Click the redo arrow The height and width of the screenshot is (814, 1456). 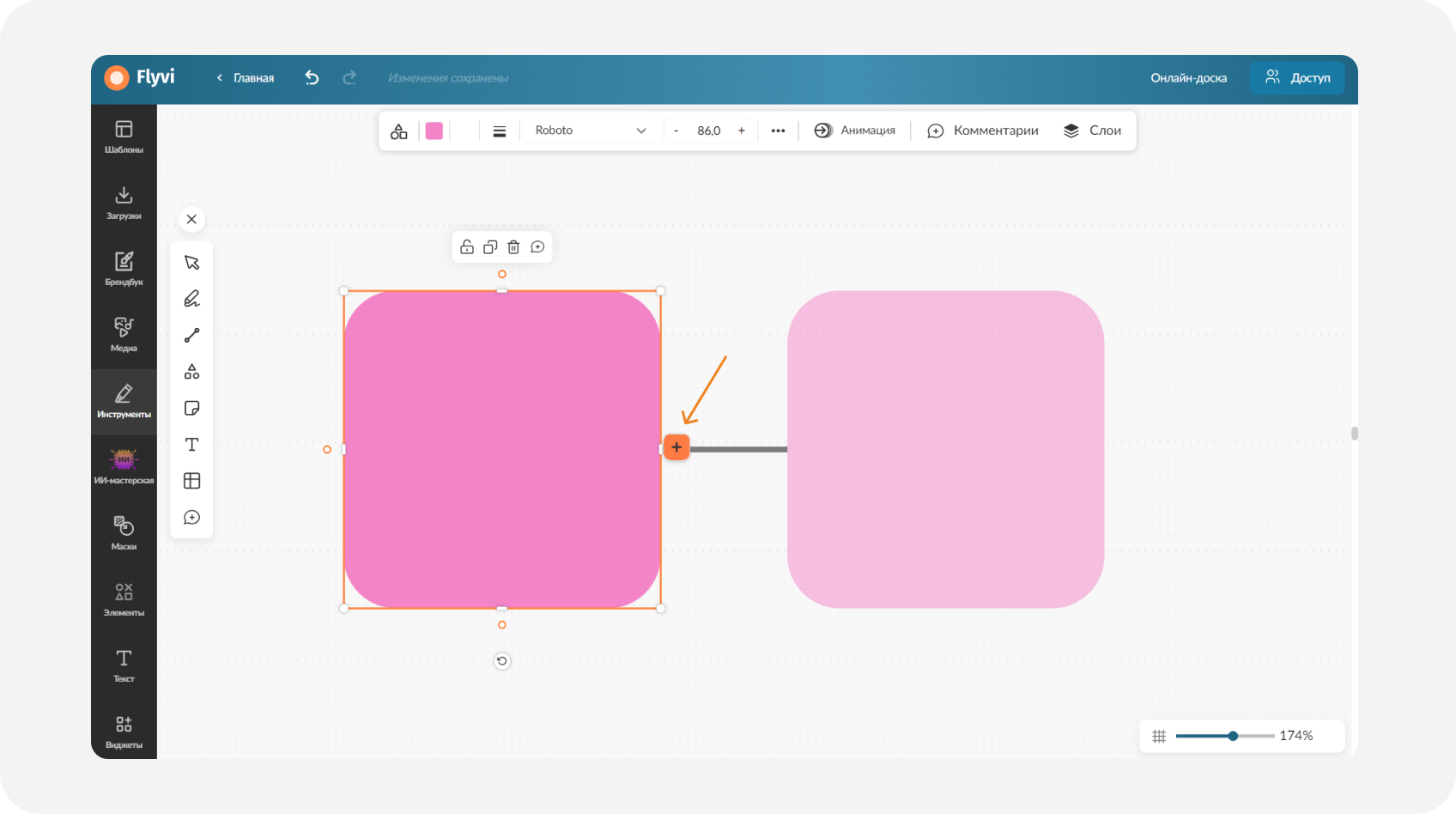tap(349, 78)
